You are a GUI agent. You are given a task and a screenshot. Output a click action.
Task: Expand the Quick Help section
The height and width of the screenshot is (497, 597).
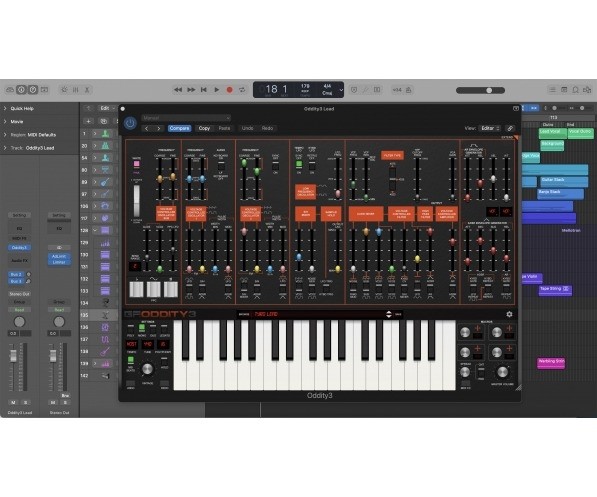click(x=5, y=109)
